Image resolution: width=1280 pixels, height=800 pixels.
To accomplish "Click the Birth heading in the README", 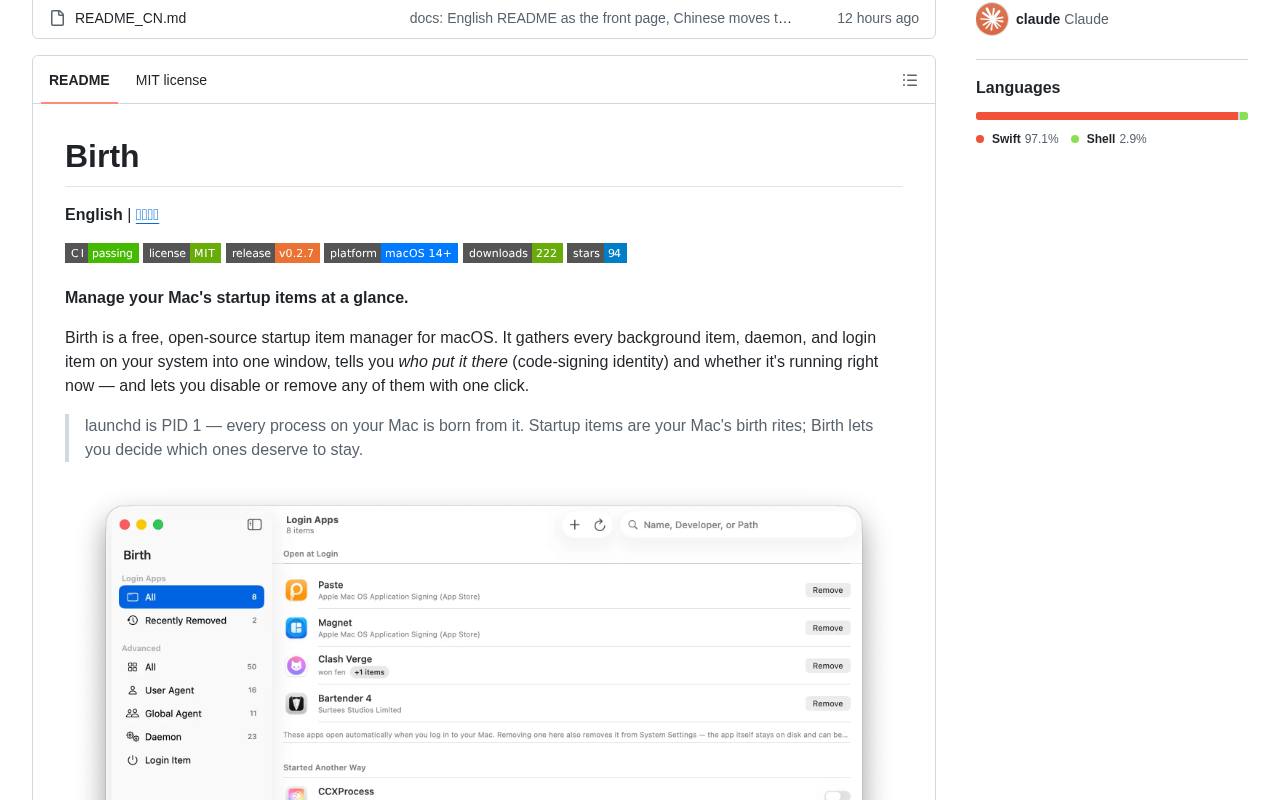I will [102, 156].
